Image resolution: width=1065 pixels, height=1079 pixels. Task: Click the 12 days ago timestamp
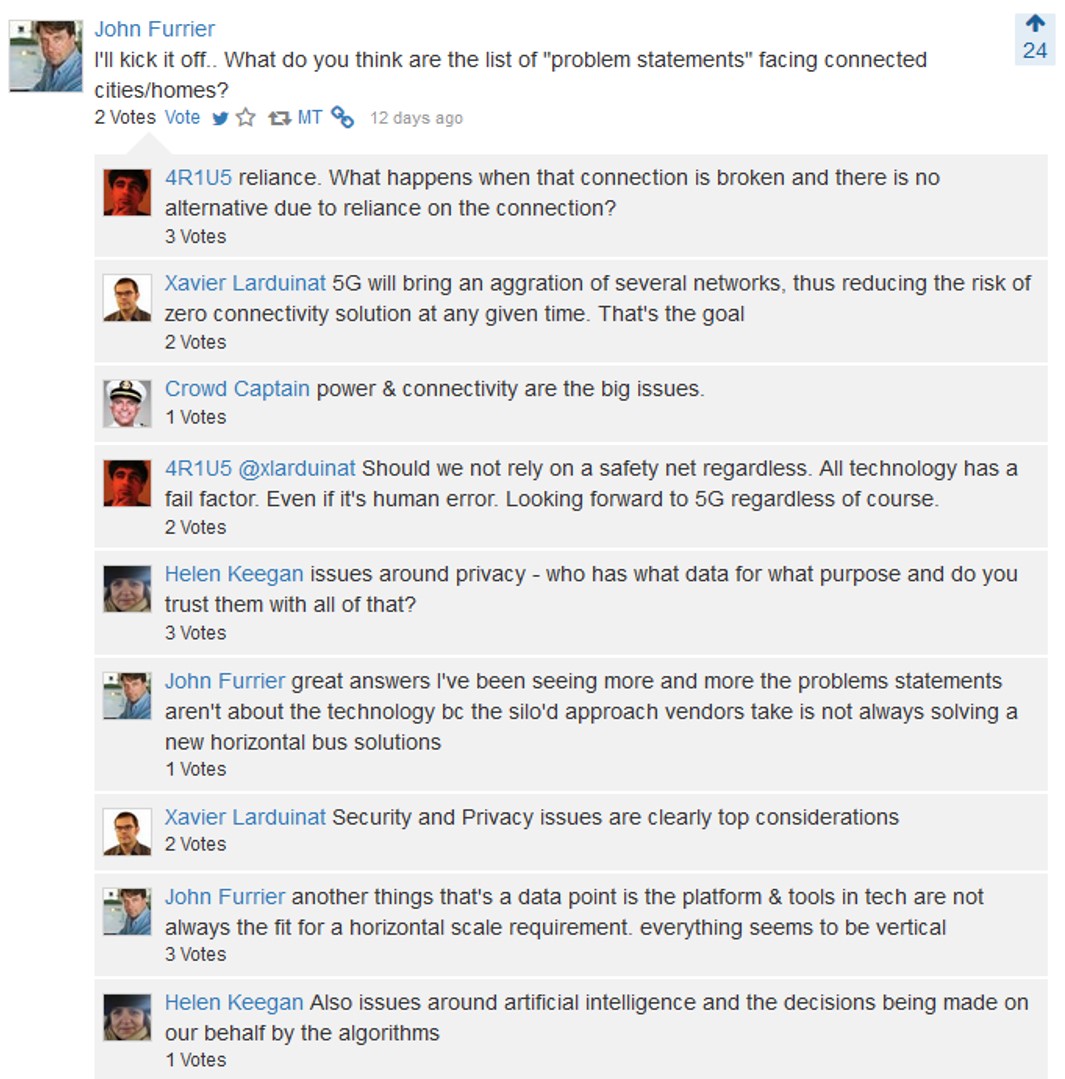tap(417, 118)
